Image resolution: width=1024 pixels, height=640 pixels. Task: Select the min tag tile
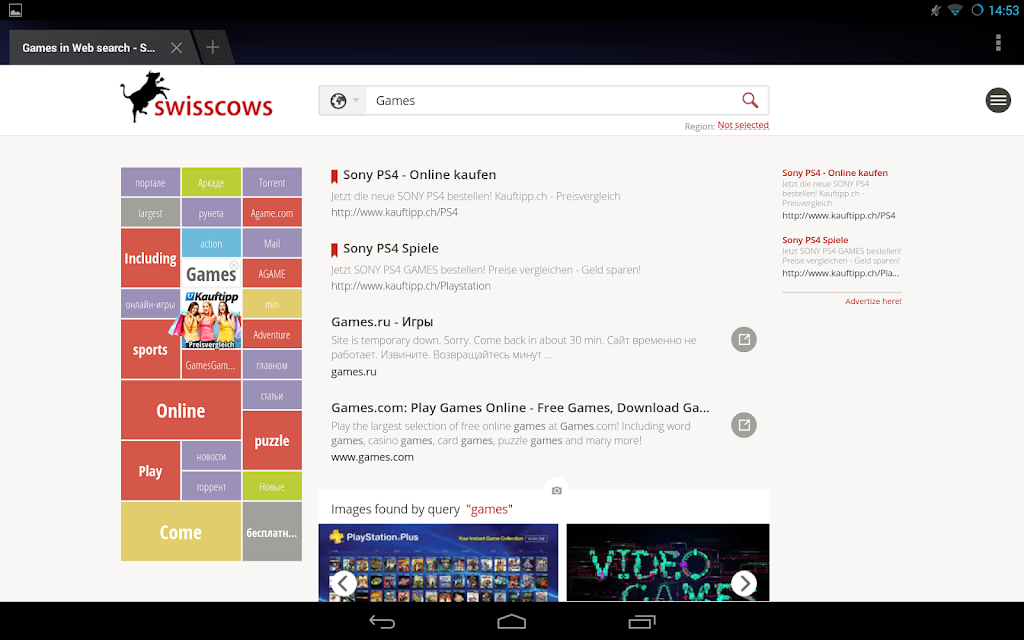click(x=272, y=304)
